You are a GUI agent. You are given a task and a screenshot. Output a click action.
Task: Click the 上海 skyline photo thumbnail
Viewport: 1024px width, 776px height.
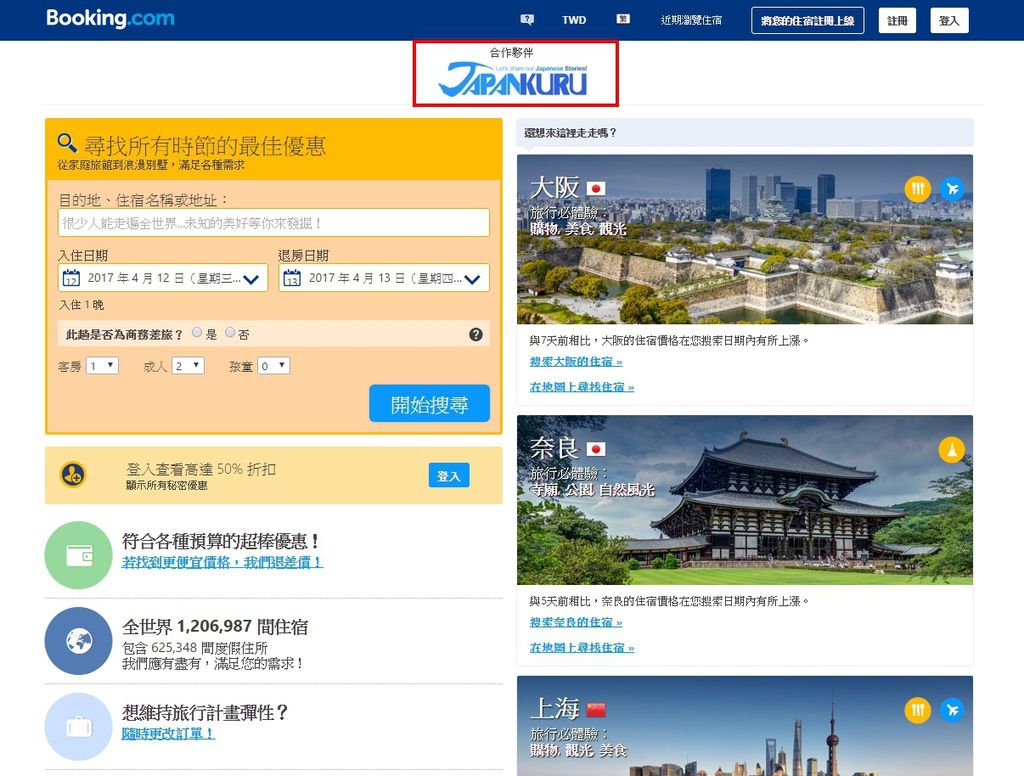744,726
